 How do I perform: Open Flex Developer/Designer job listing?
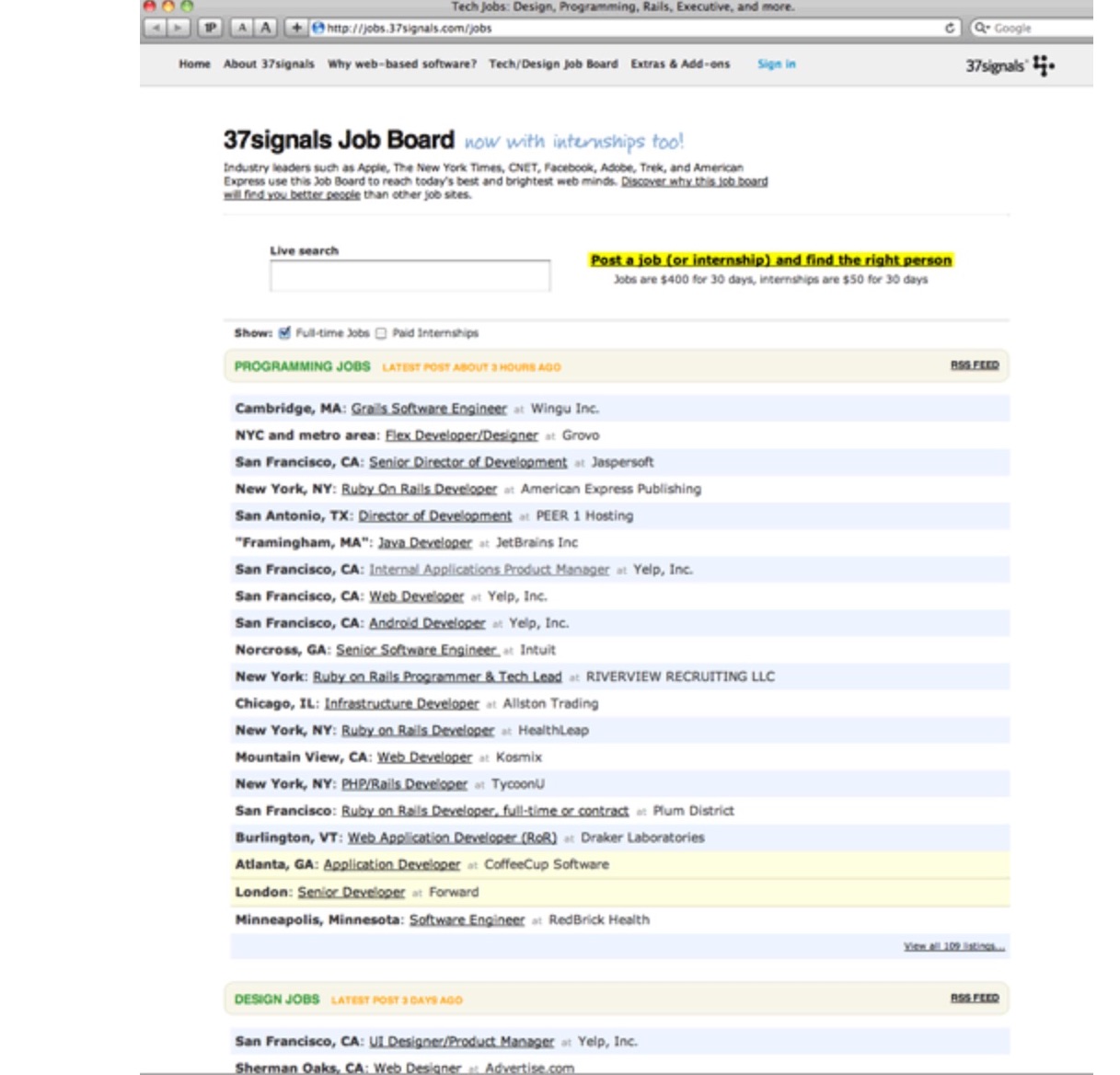pyautogui.click(x=461, y=435)
